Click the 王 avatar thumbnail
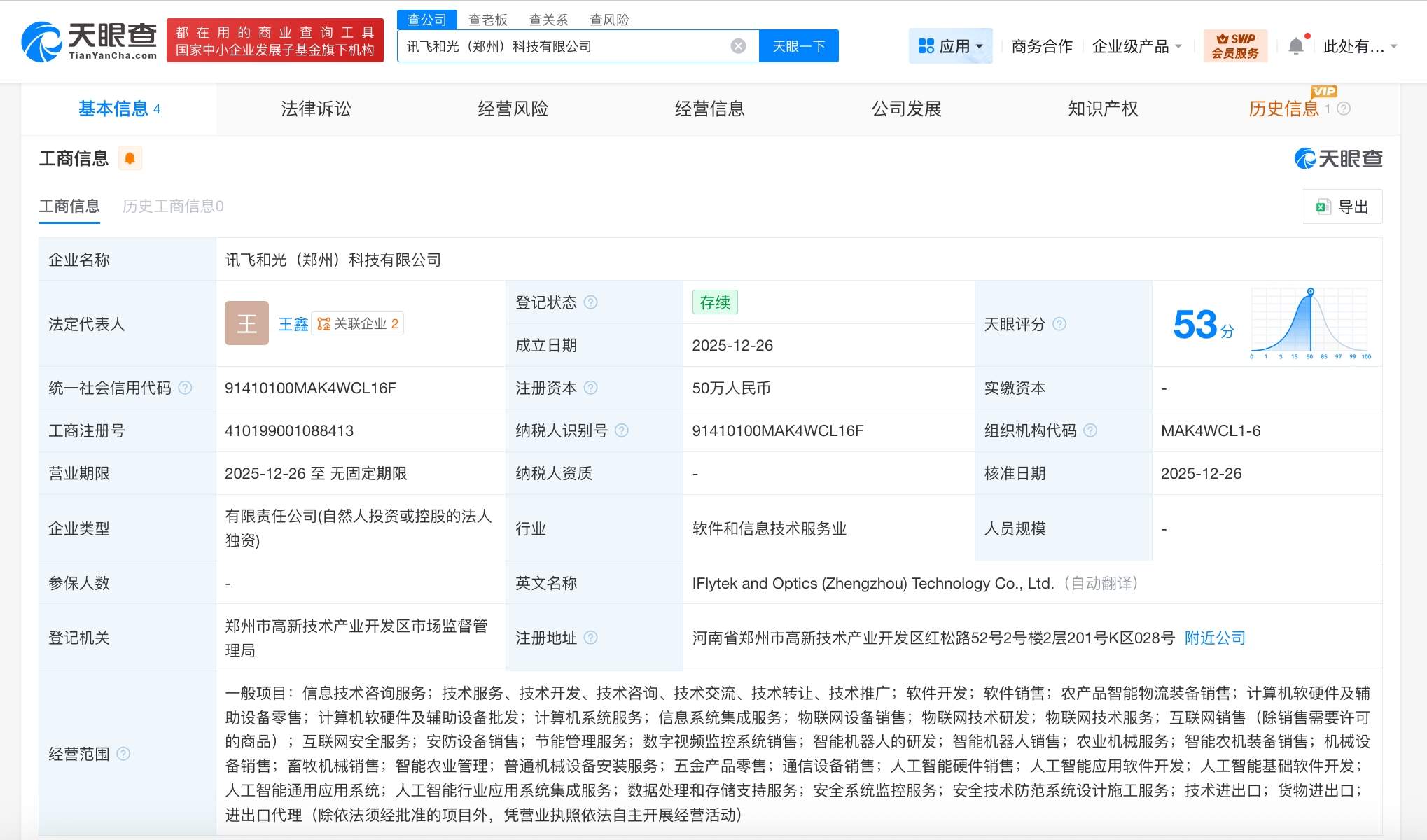The image size is (1427, 840). (246, 323)
